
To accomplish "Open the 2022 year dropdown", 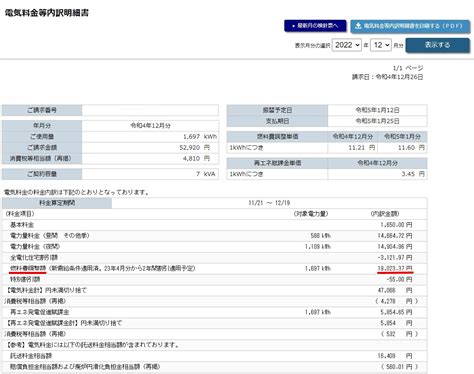I will pos(347,45).
